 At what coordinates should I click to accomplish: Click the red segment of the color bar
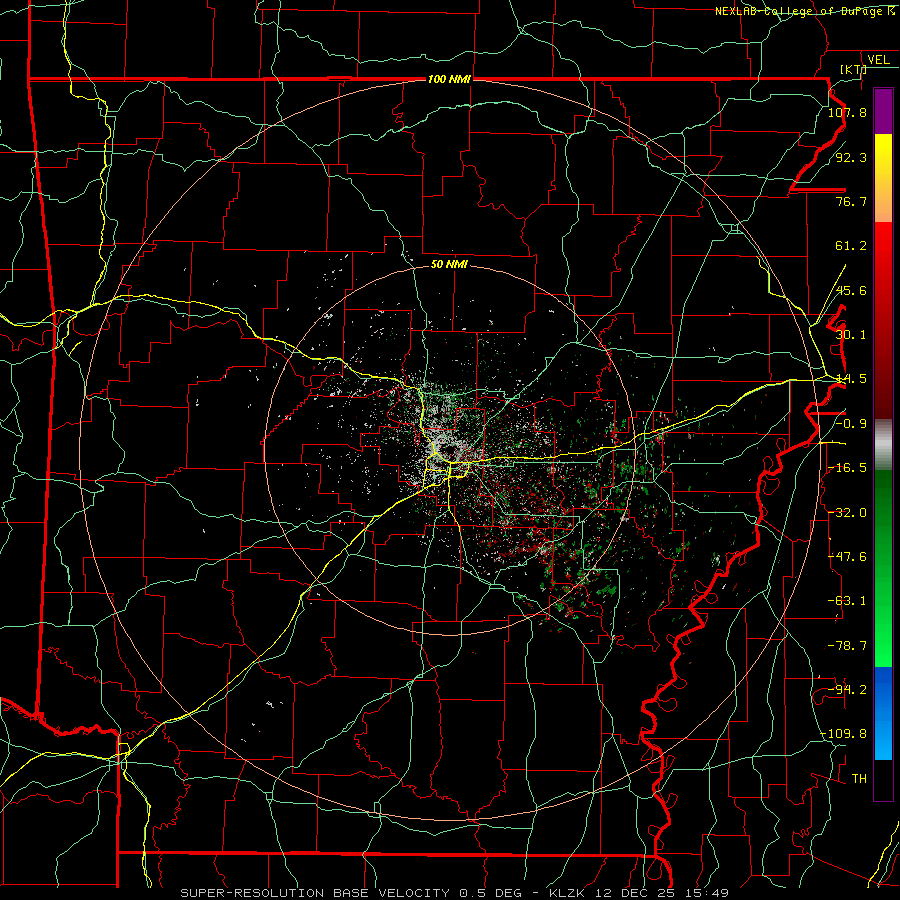pyautogui.click(x=883, y=320)
